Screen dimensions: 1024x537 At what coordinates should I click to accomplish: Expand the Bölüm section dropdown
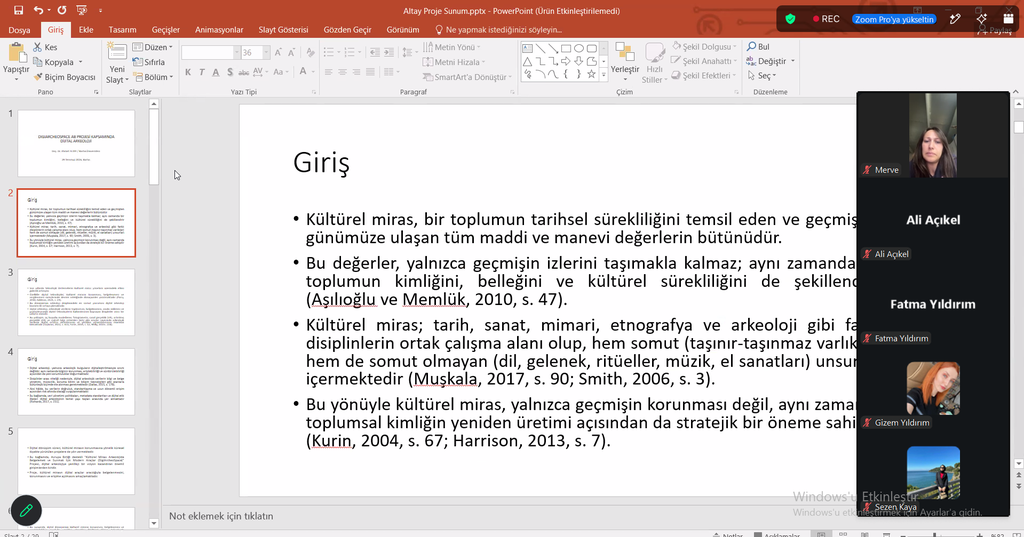pyautogui.click(x=153, y=77)
